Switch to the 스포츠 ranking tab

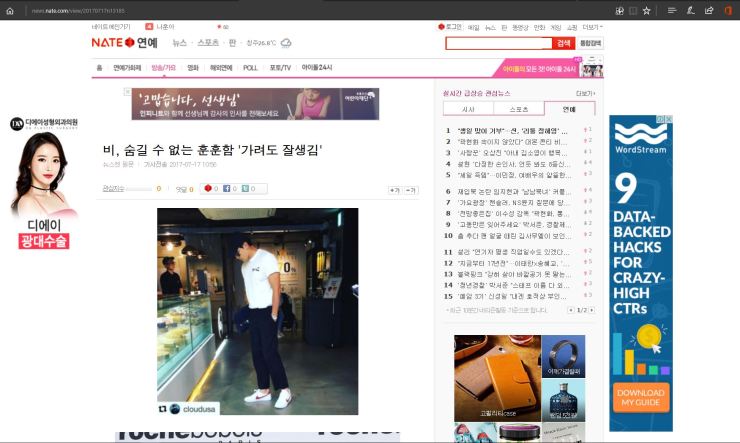coord(519,108)
